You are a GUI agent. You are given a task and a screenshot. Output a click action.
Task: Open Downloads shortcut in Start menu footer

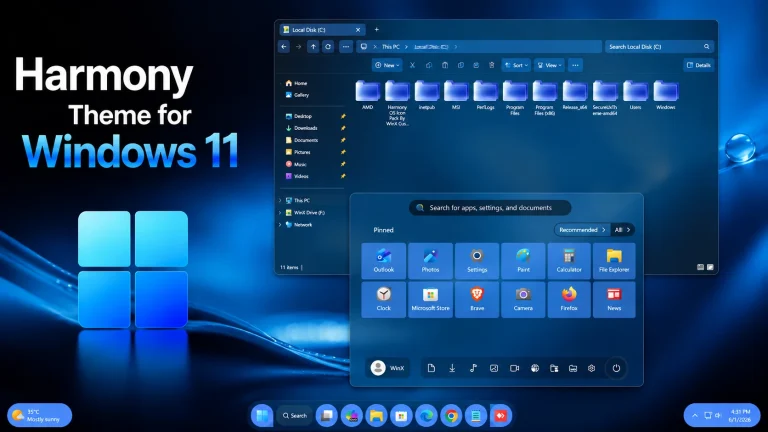[x=452, y=368]
